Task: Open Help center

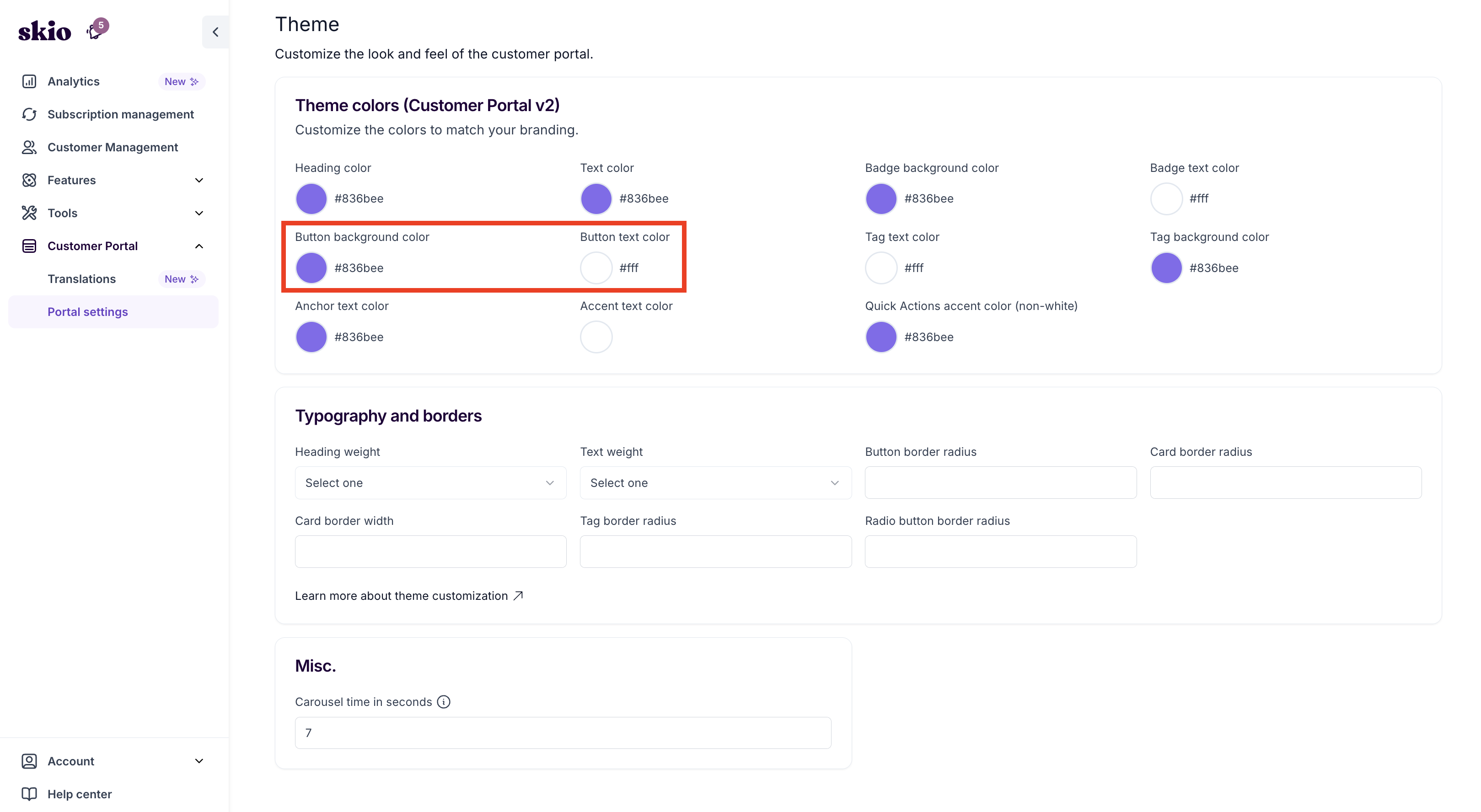Action: pos(79,794)
